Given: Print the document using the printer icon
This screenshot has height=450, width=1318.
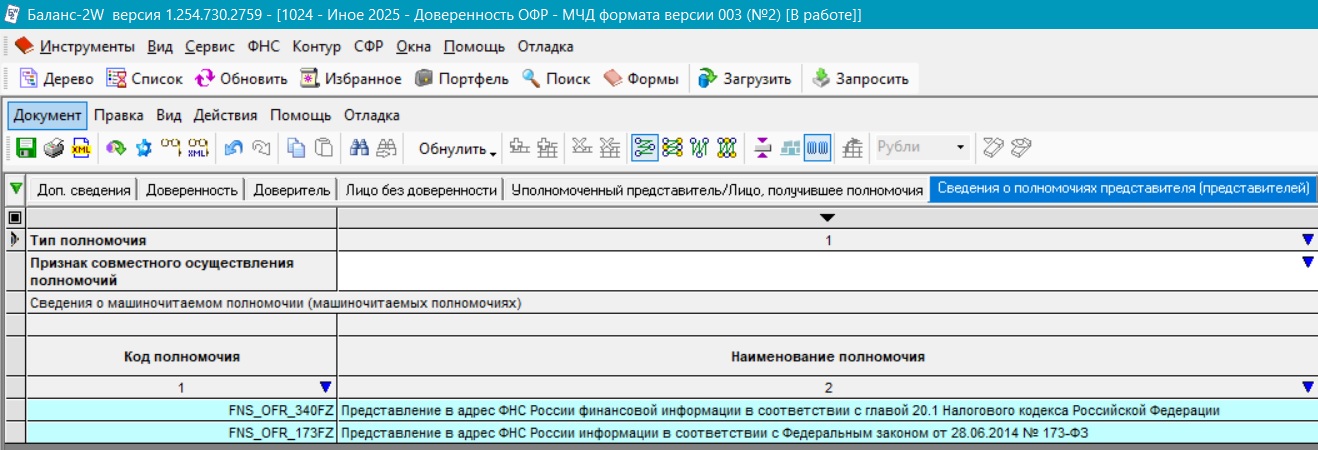Looking at the screenshot, I should tap(54, 148).
